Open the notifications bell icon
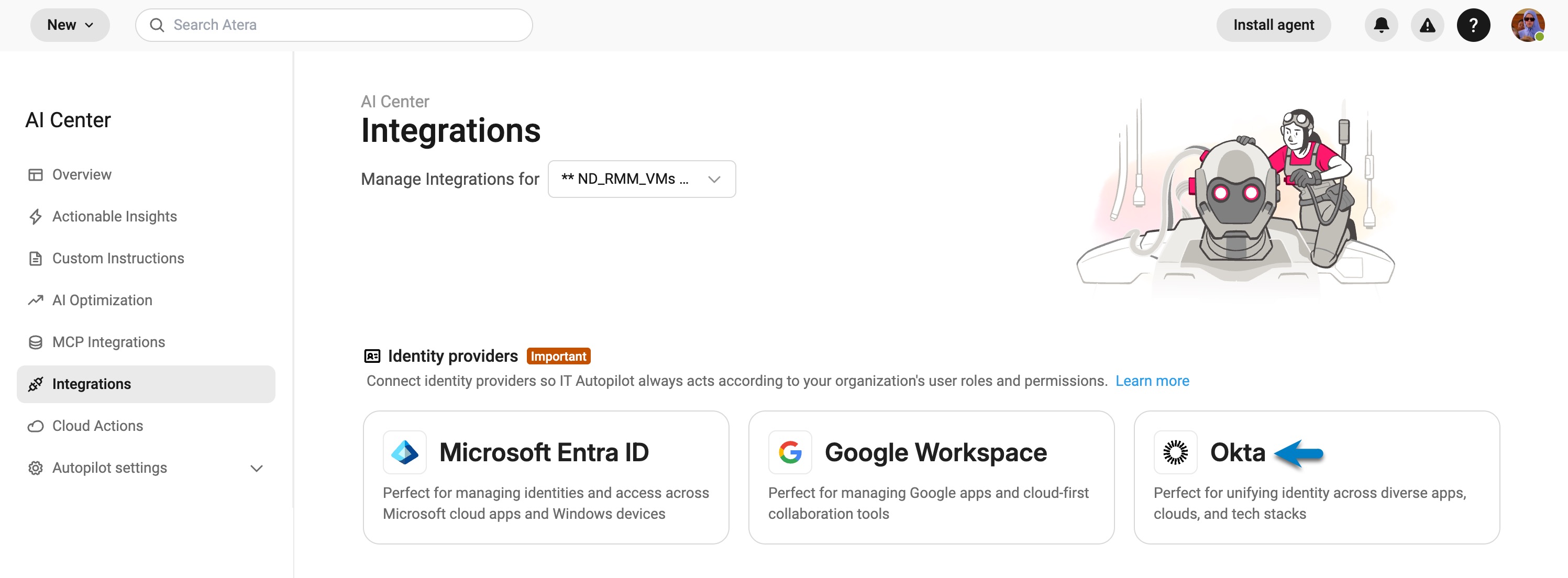 (1381, 25)
